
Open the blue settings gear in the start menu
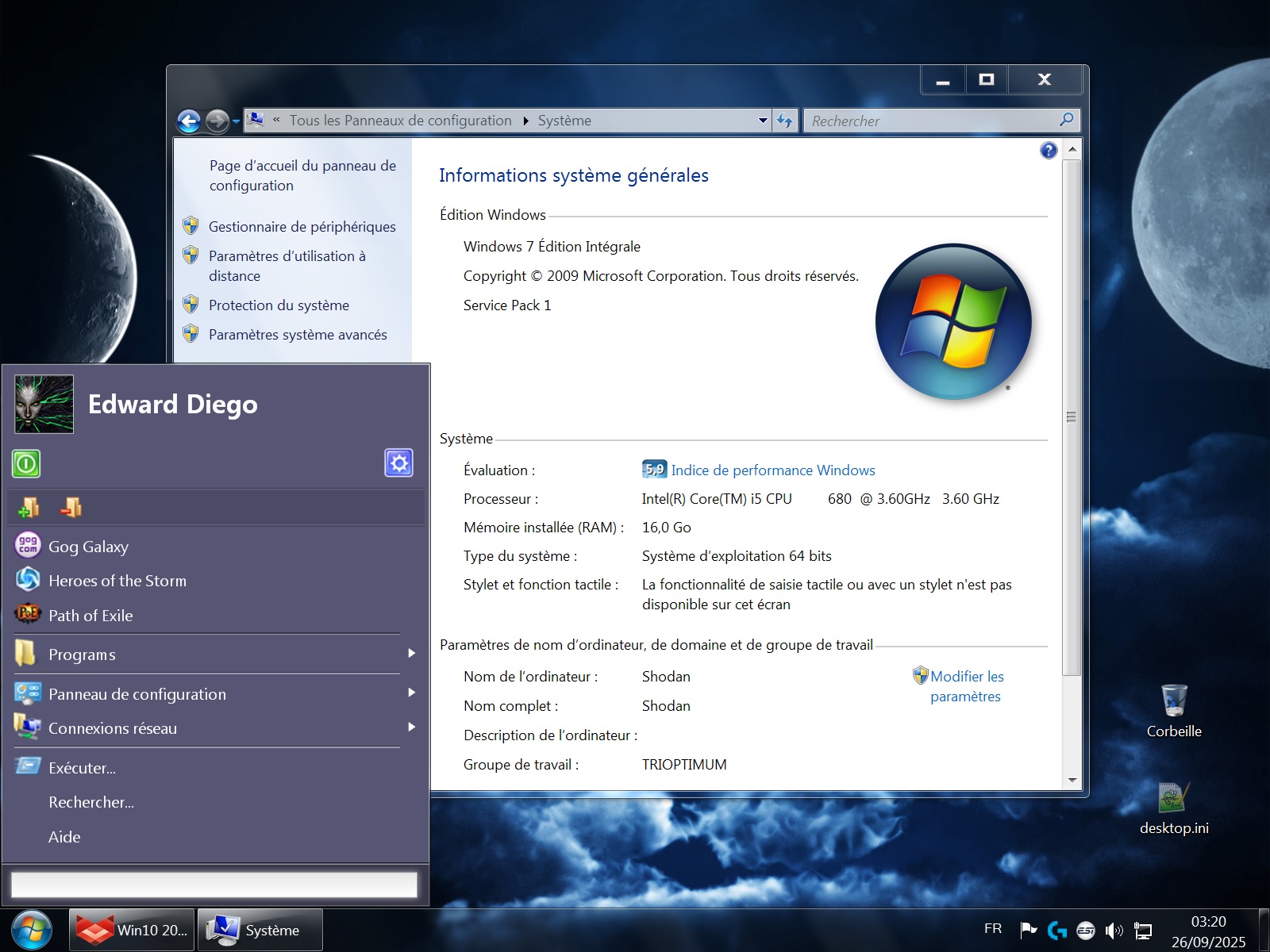coord(399,464)
